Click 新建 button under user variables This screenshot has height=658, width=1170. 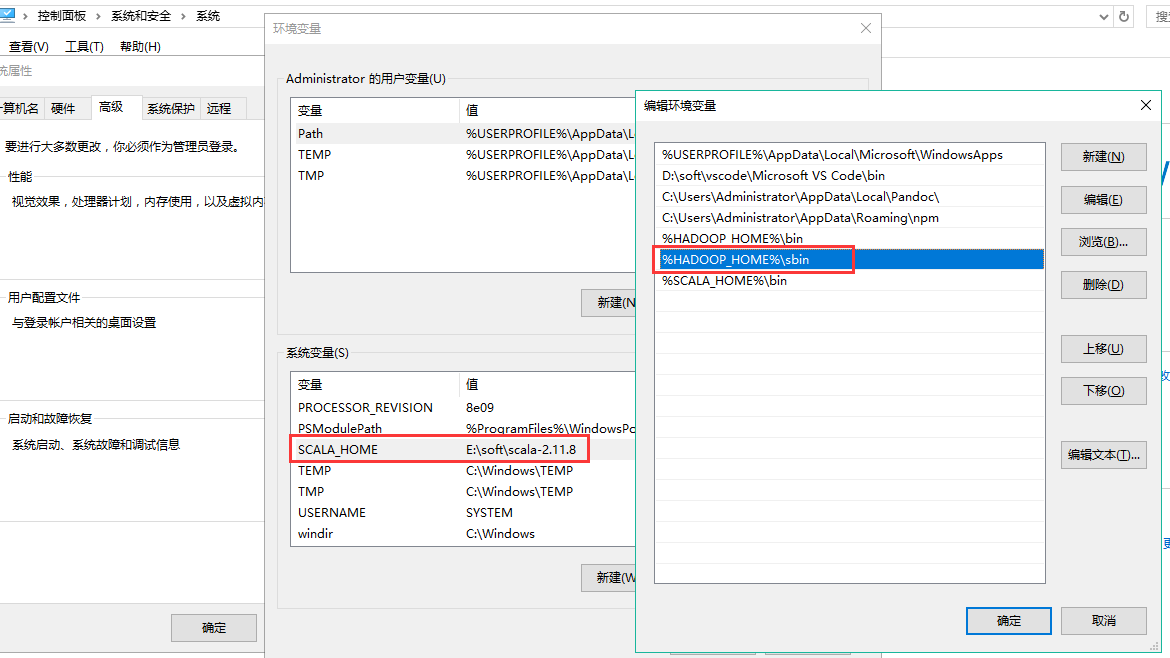pyautogui.click(x=609, y=302)
